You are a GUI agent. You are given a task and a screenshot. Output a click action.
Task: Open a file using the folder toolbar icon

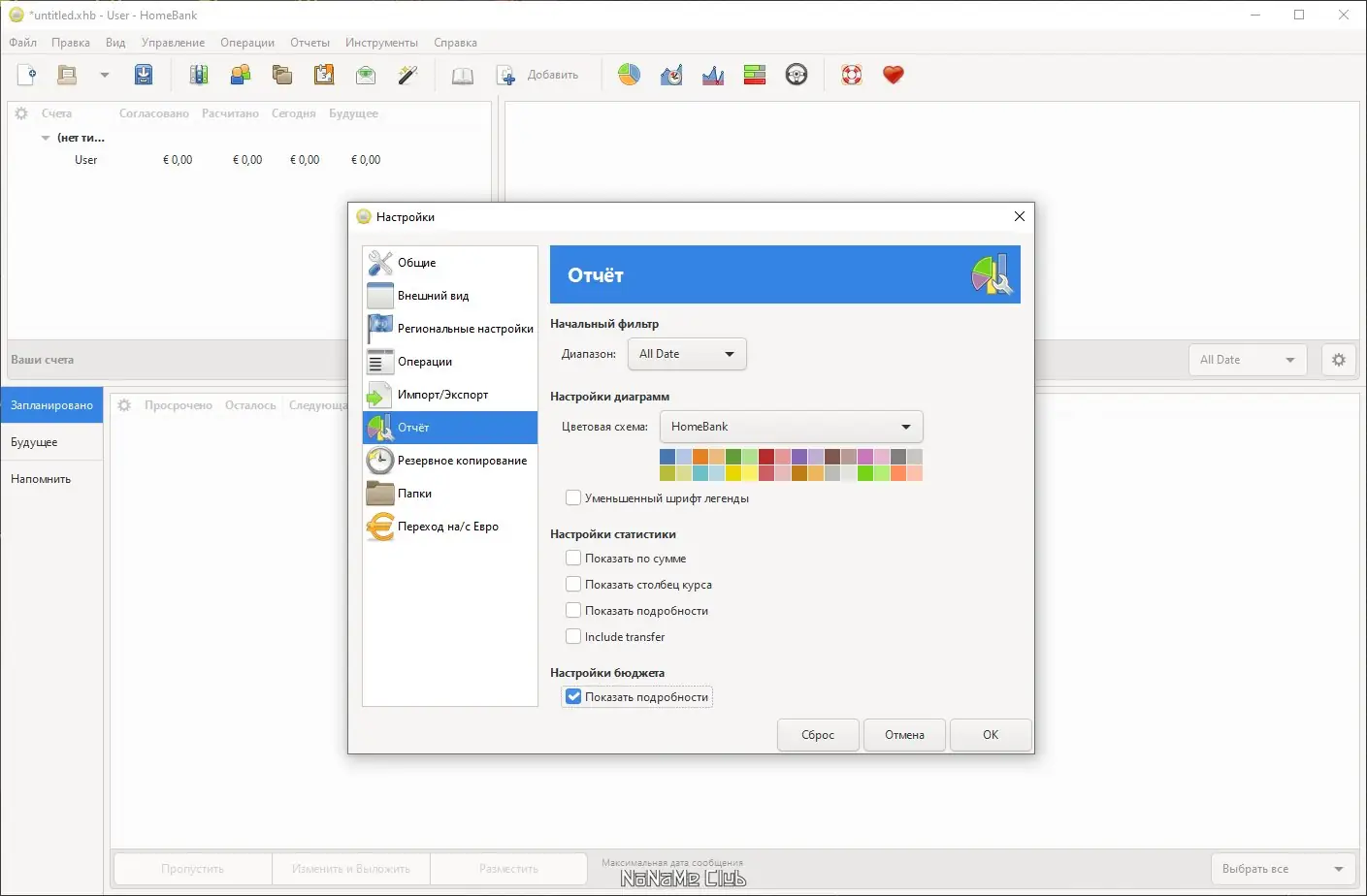pyautogui.click(x=66, y=75)
